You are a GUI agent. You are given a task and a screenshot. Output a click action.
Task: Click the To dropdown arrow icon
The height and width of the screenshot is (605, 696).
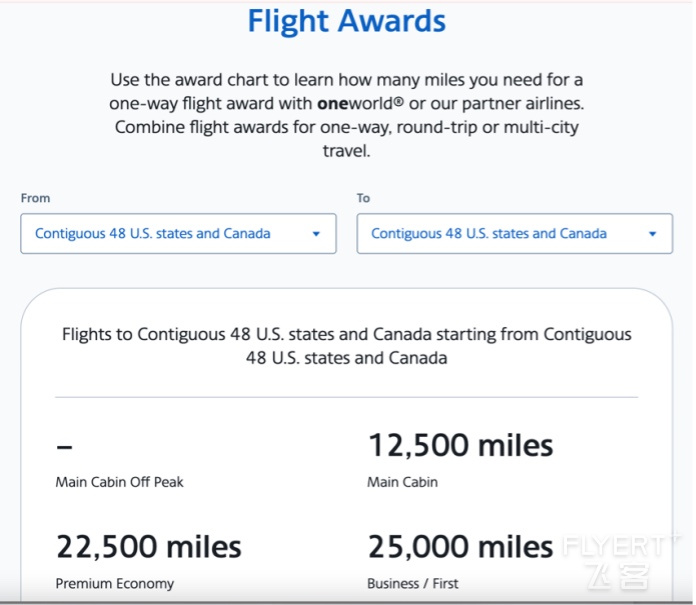click(x=652, y=234)
